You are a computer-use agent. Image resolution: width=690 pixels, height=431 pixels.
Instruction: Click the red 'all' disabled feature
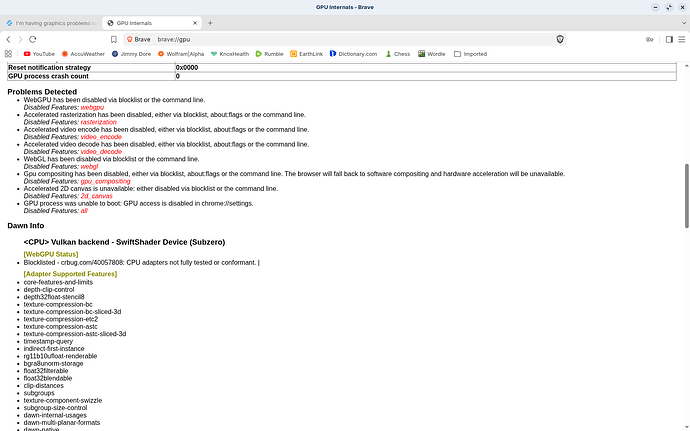point(84,211)
